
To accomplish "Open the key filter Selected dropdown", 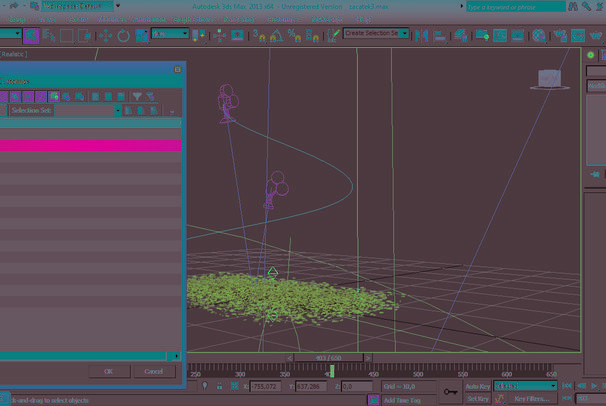I will 527,386.
